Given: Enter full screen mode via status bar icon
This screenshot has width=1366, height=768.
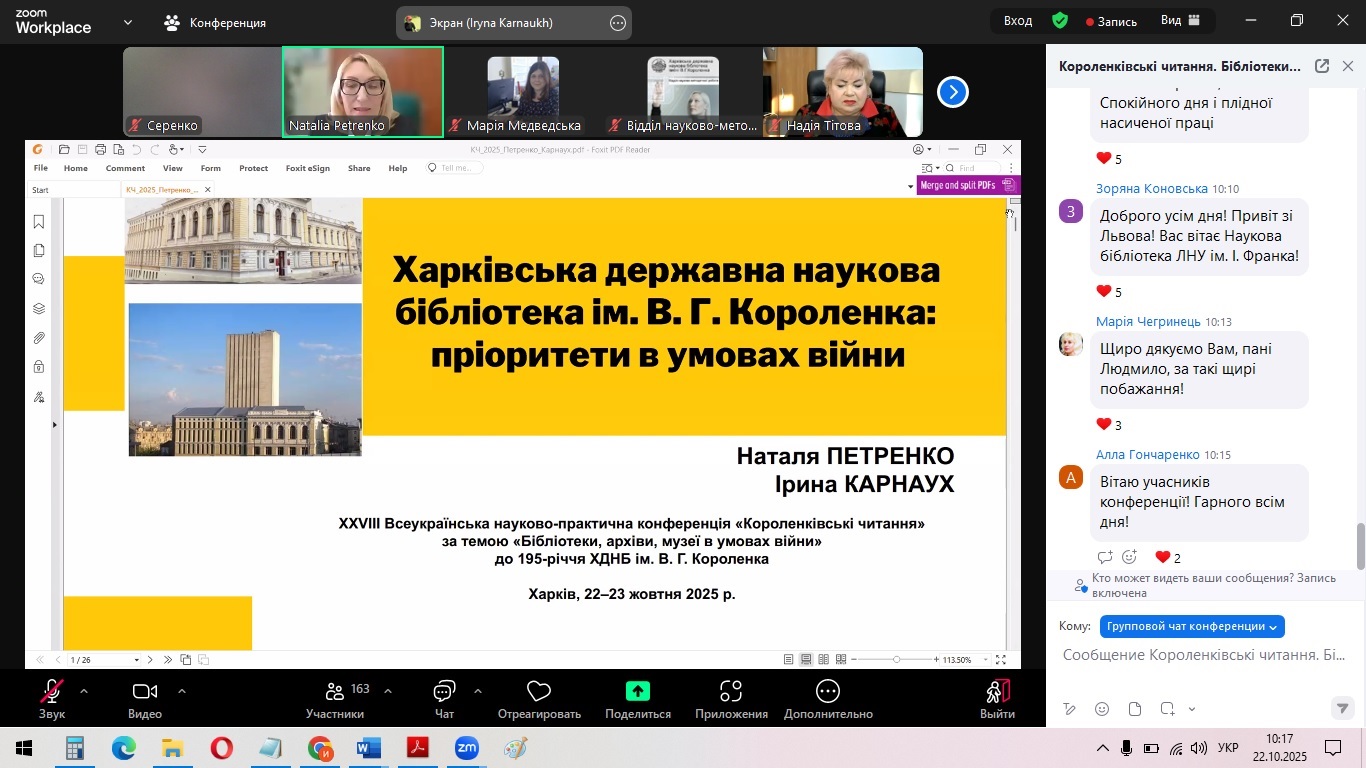Looking at the screenshot, I should [1001, 659].
